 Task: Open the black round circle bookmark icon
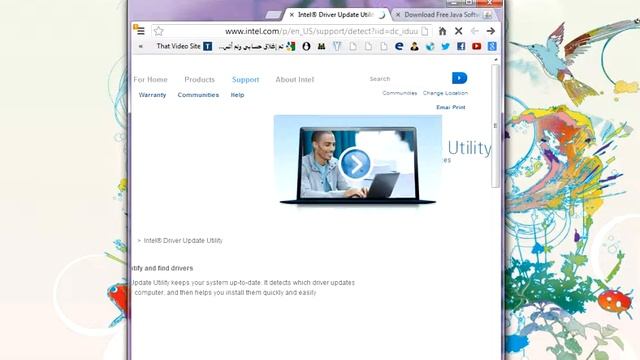pyautogui.click(x=306, y=47)
